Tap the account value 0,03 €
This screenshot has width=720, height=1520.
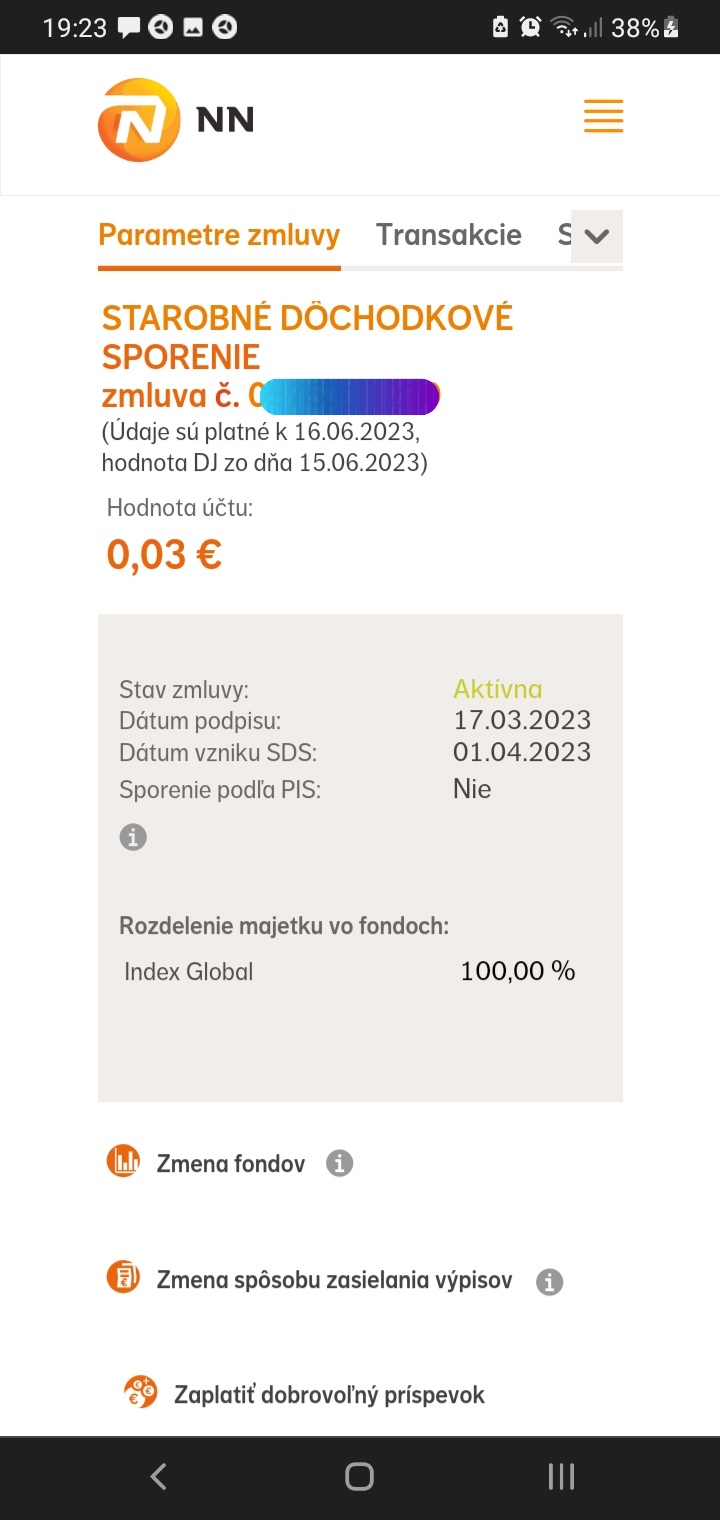point(165,554)
